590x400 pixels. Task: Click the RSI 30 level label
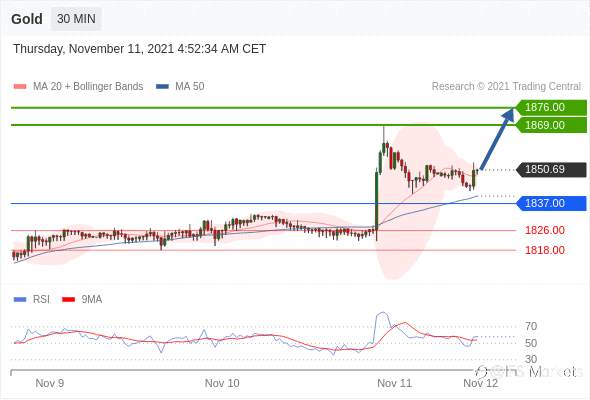pyautogui.click(x=531, y=359)
